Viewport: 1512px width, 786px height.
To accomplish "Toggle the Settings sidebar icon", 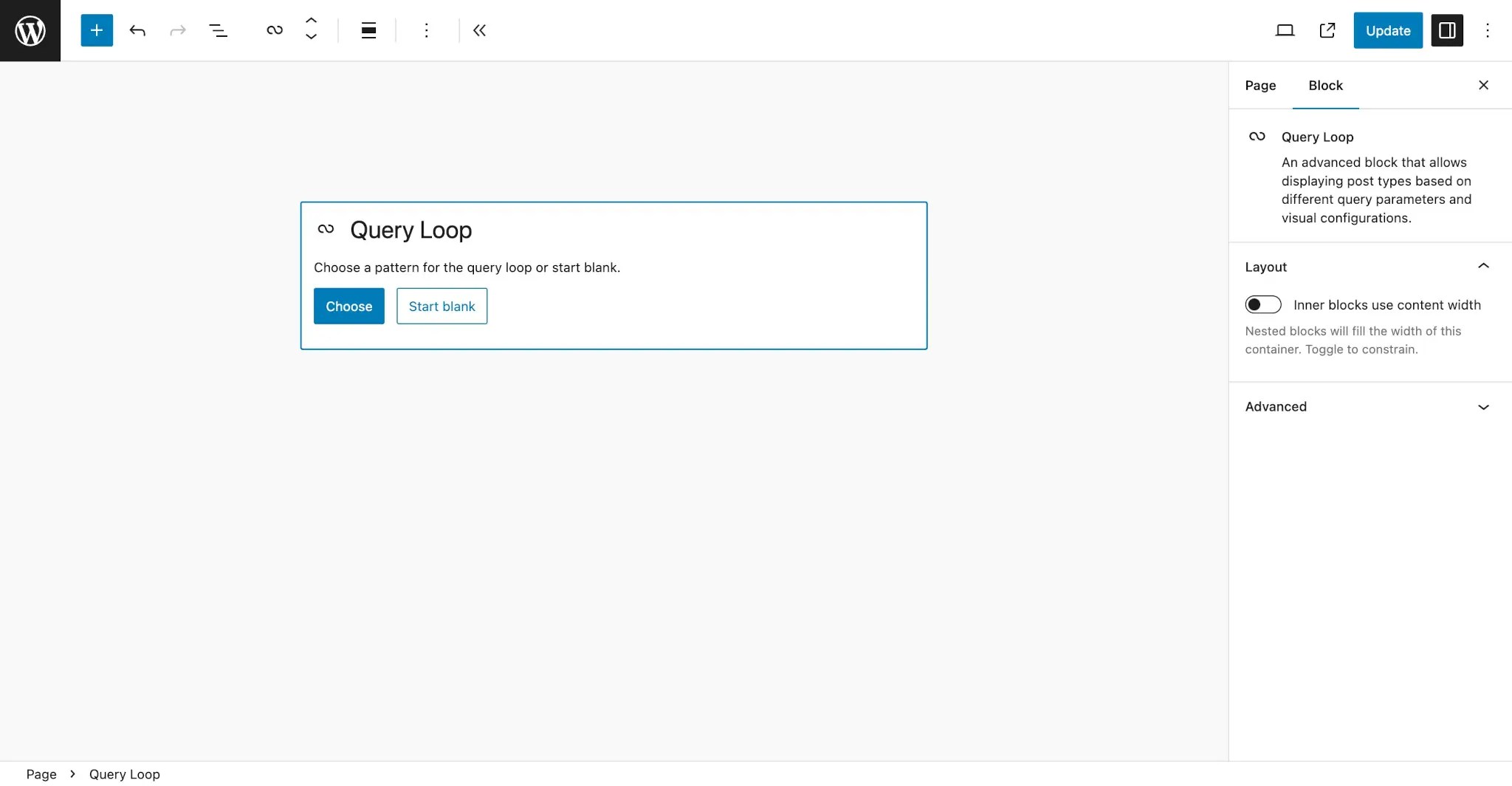I will pyautogui.click(x=1447, y=30).
